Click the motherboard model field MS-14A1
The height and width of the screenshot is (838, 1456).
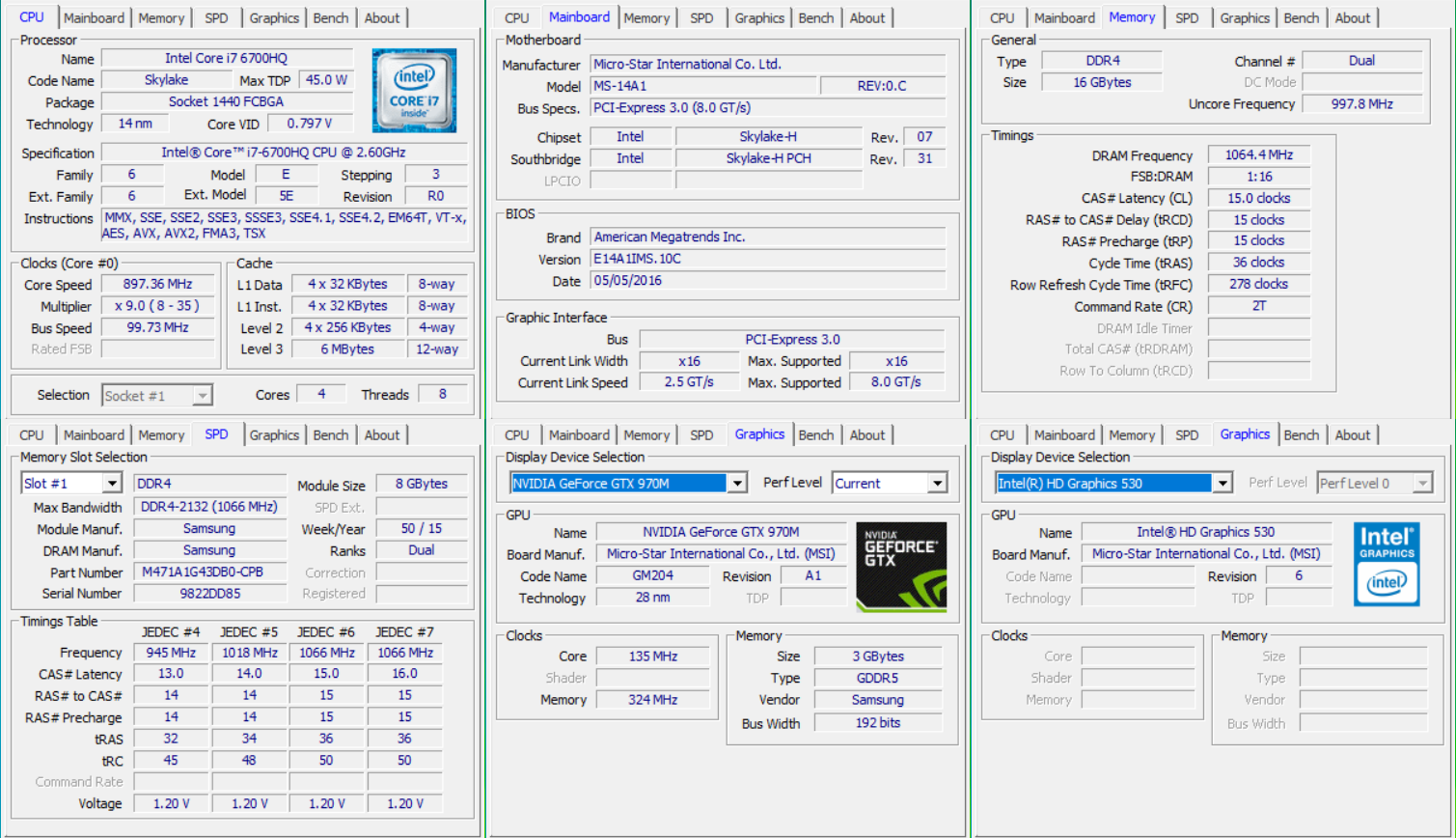[702, 86]
